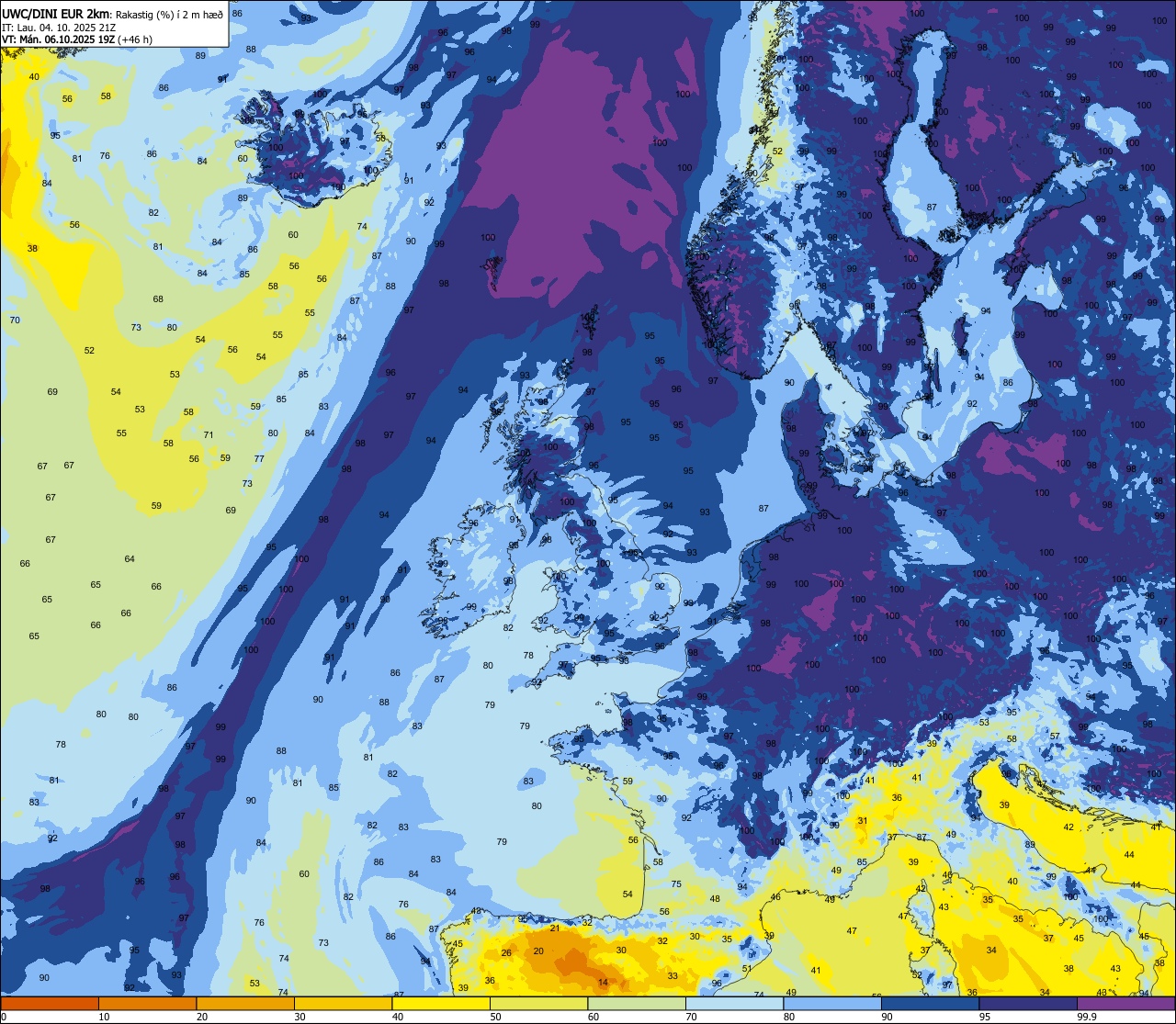Click the "(+46 h)" forecast offset text
Screen dimensions: 1176x1024
(135, 39)
